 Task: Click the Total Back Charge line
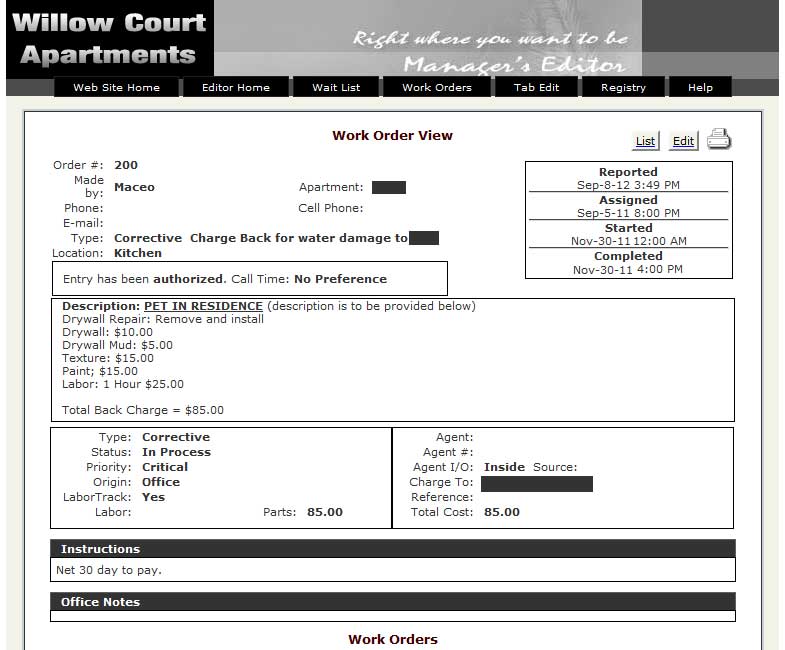tap(143, 410)
